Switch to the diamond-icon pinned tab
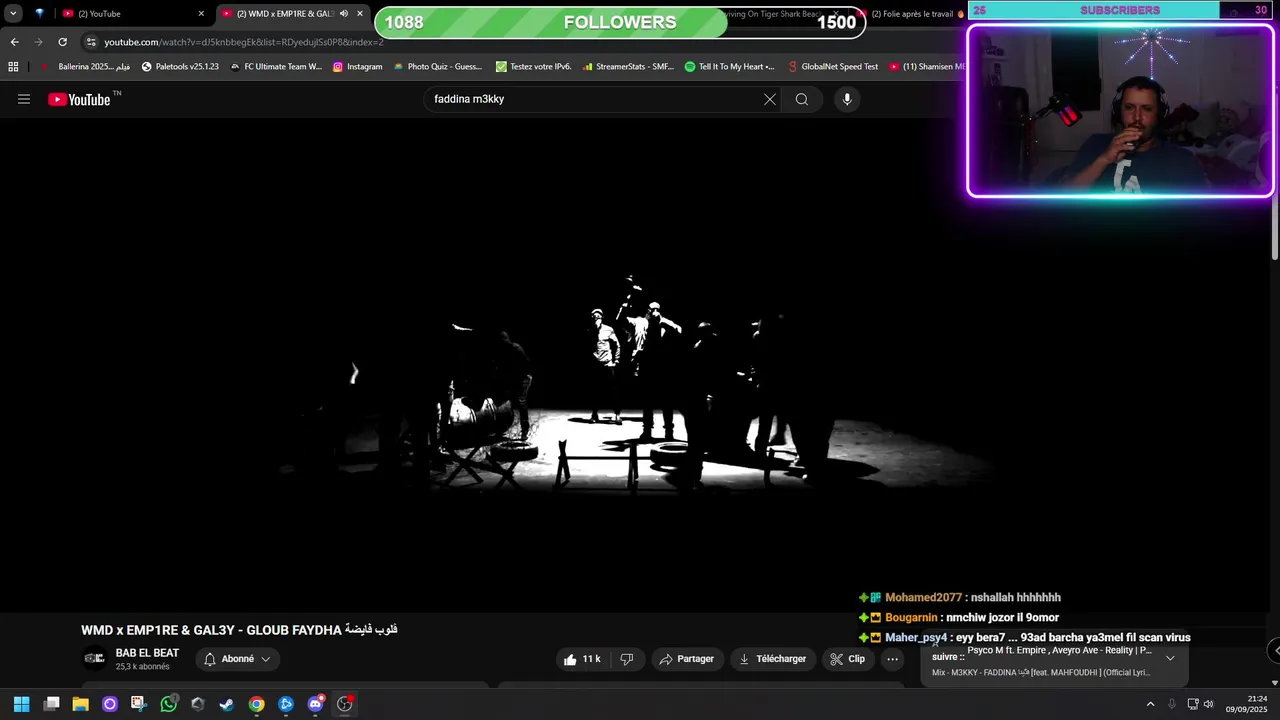The image size is (1280, 720). point(39,14)
